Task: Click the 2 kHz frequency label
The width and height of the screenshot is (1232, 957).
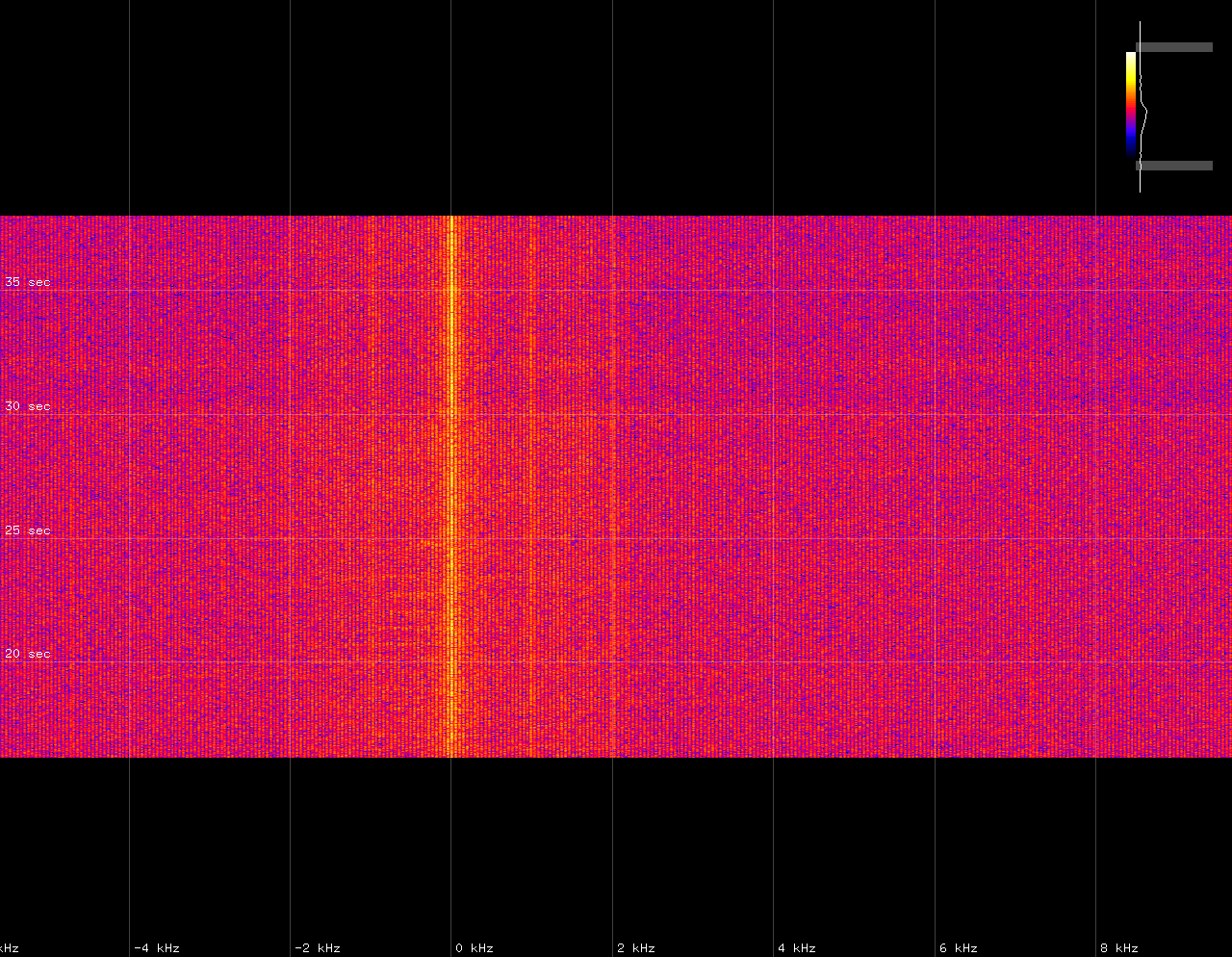Action: (635, 948)
